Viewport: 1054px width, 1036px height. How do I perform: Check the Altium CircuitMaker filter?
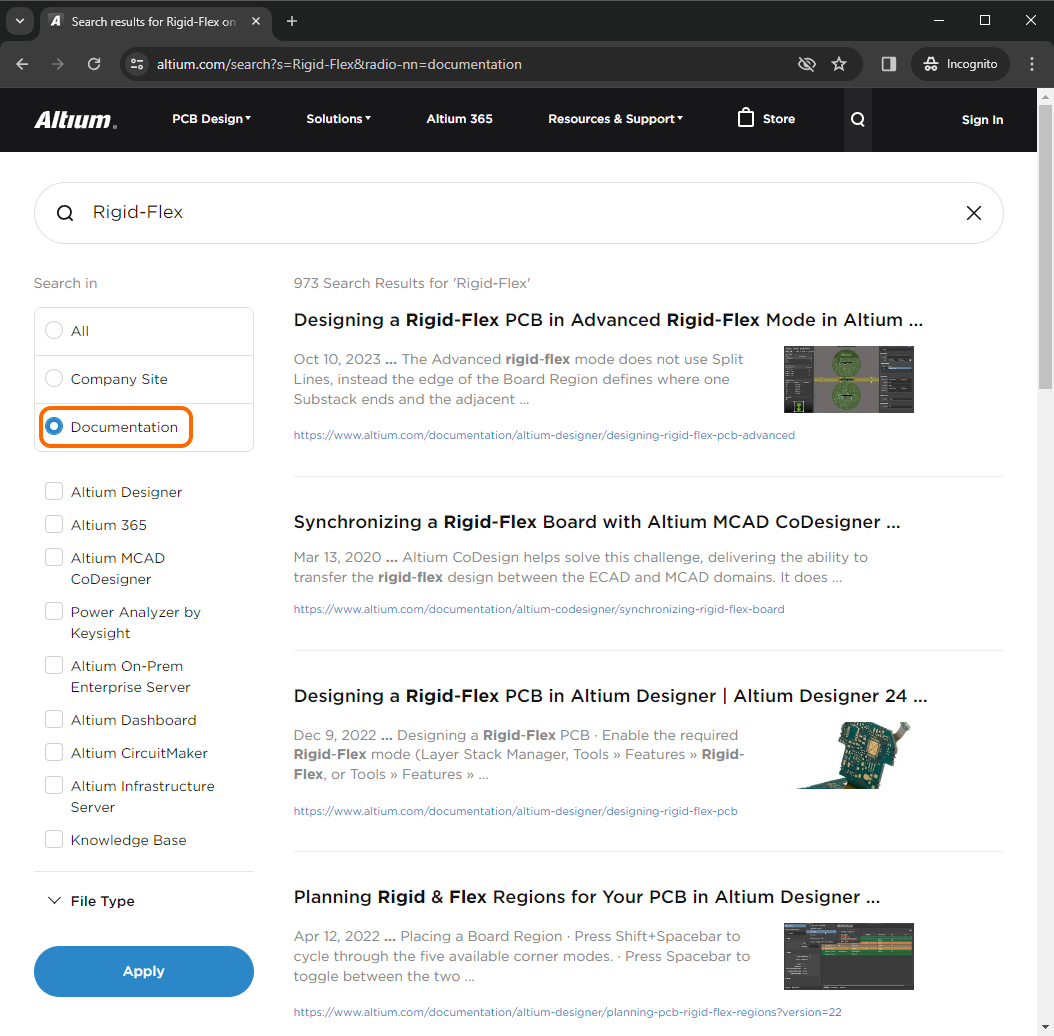[54, 752]
